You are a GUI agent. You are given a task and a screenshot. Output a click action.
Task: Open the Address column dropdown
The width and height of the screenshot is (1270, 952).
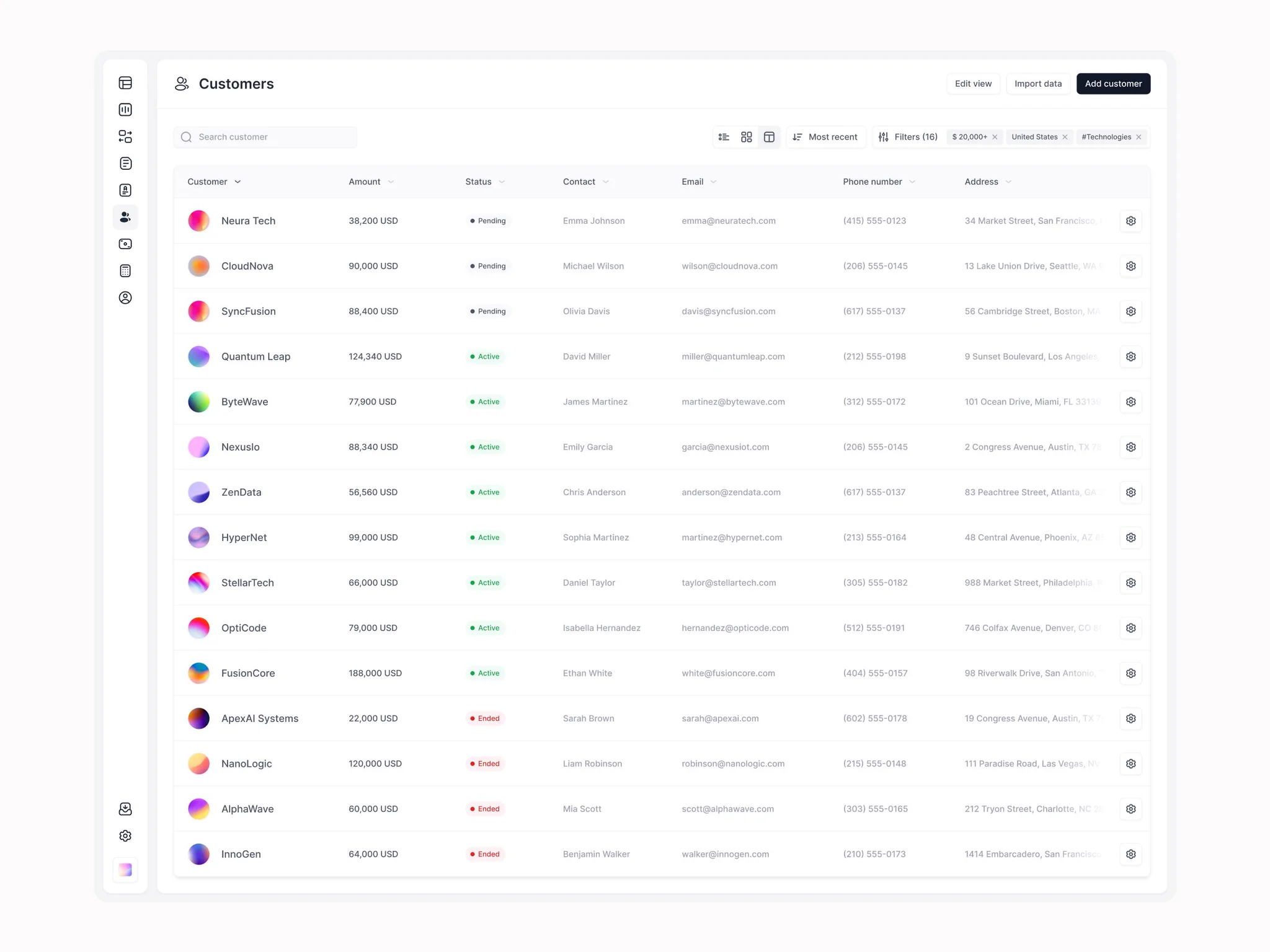1008,182
